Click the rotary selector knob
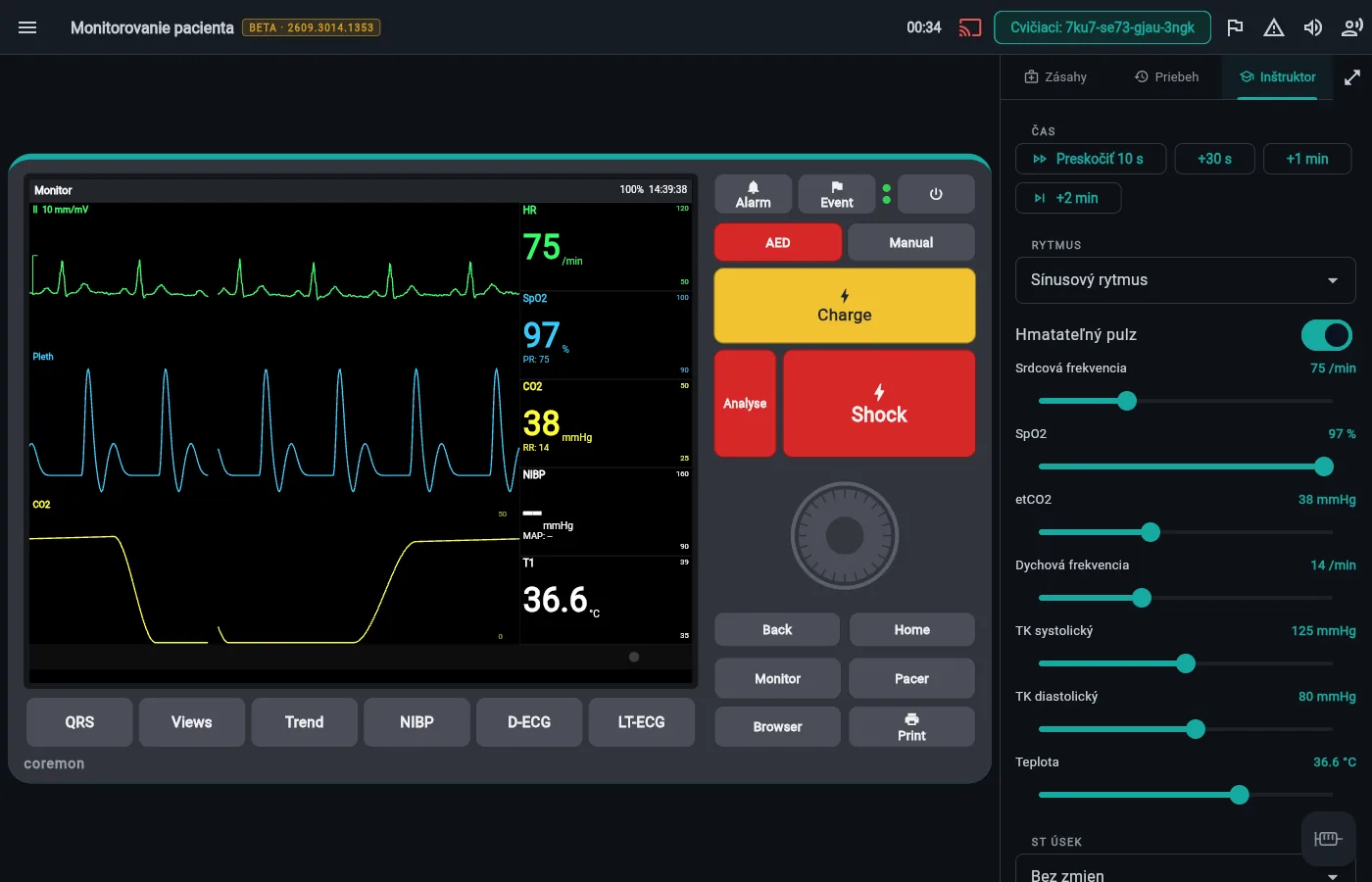This screenshot has width=1372, height=882. (845, 536)
